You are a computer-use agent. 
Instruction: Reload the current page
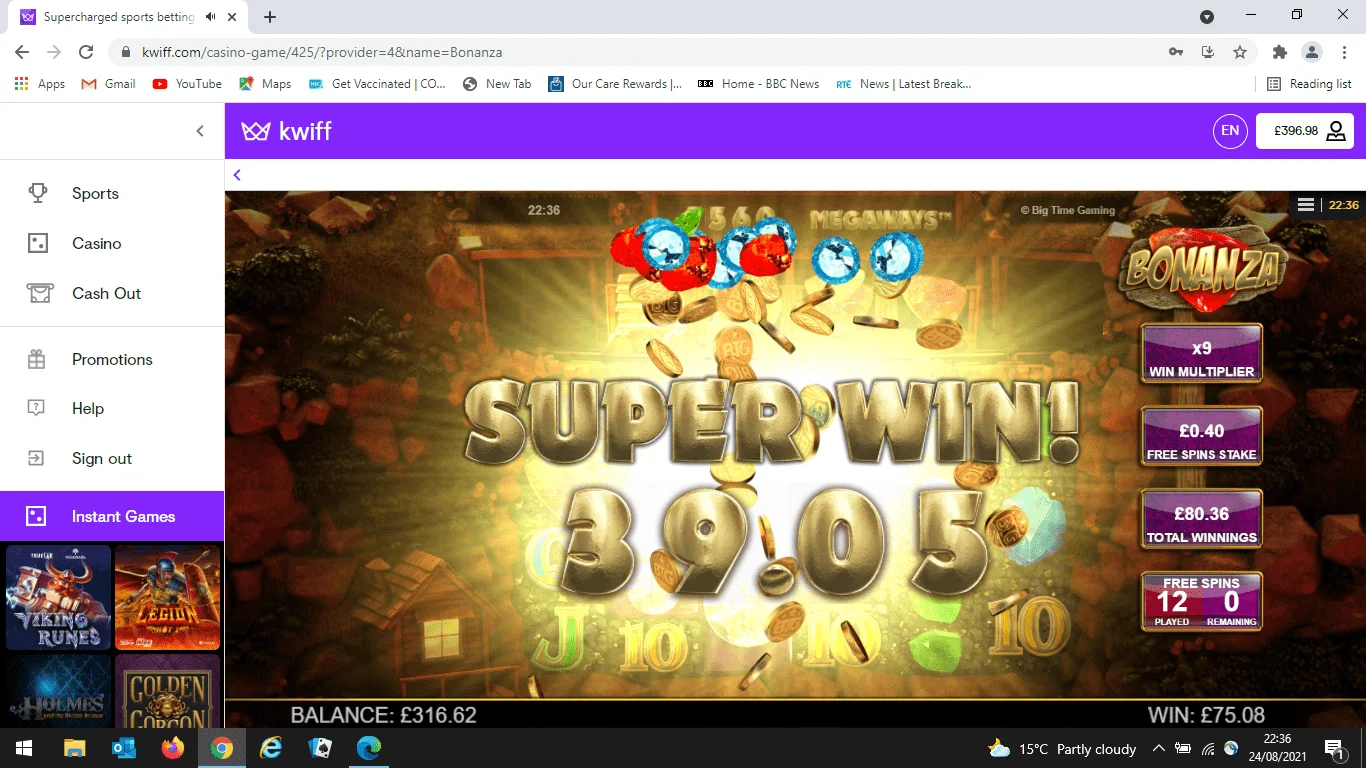point(86,52)
